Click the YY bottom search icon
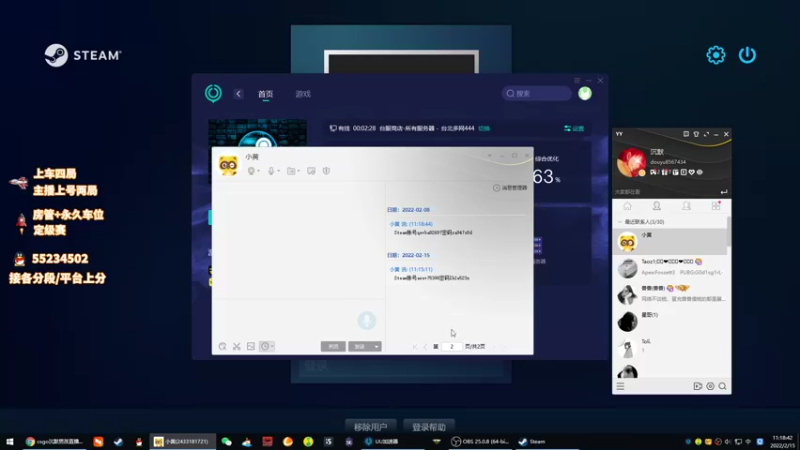Viewport: 800px width, 450px height. (722, 386)
